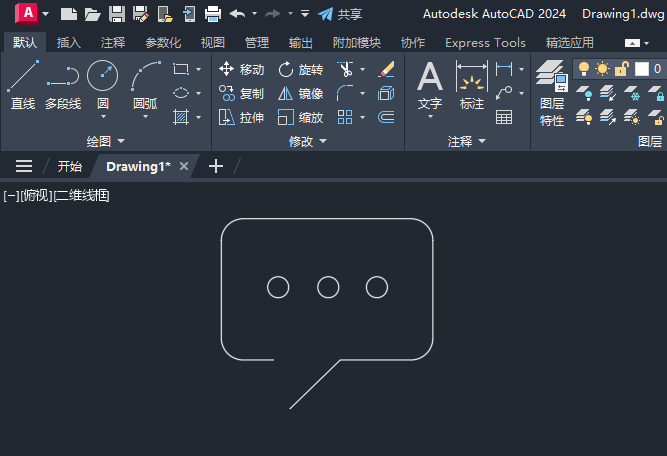Click the New drawing icon
Screen dimensions: 667x456
click(x=69, y=14)
